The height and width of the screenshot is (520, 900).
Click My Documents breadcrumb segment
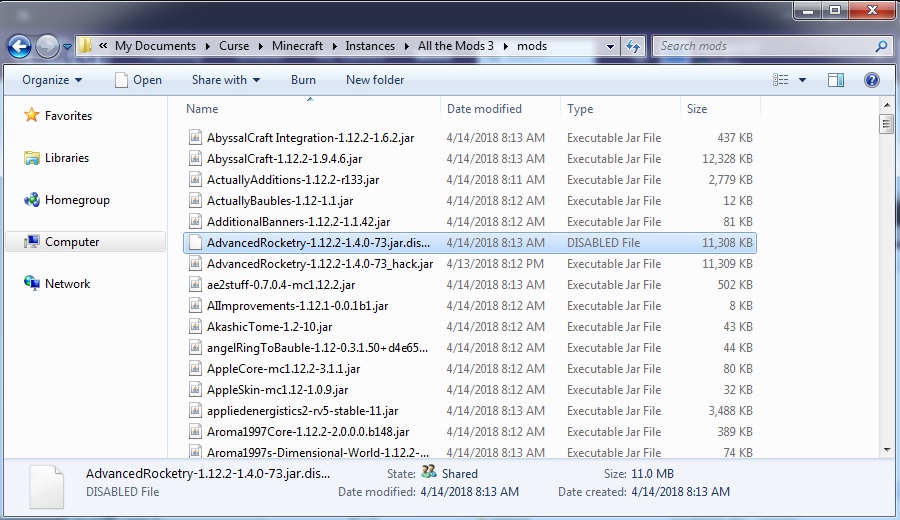point(155,46)
